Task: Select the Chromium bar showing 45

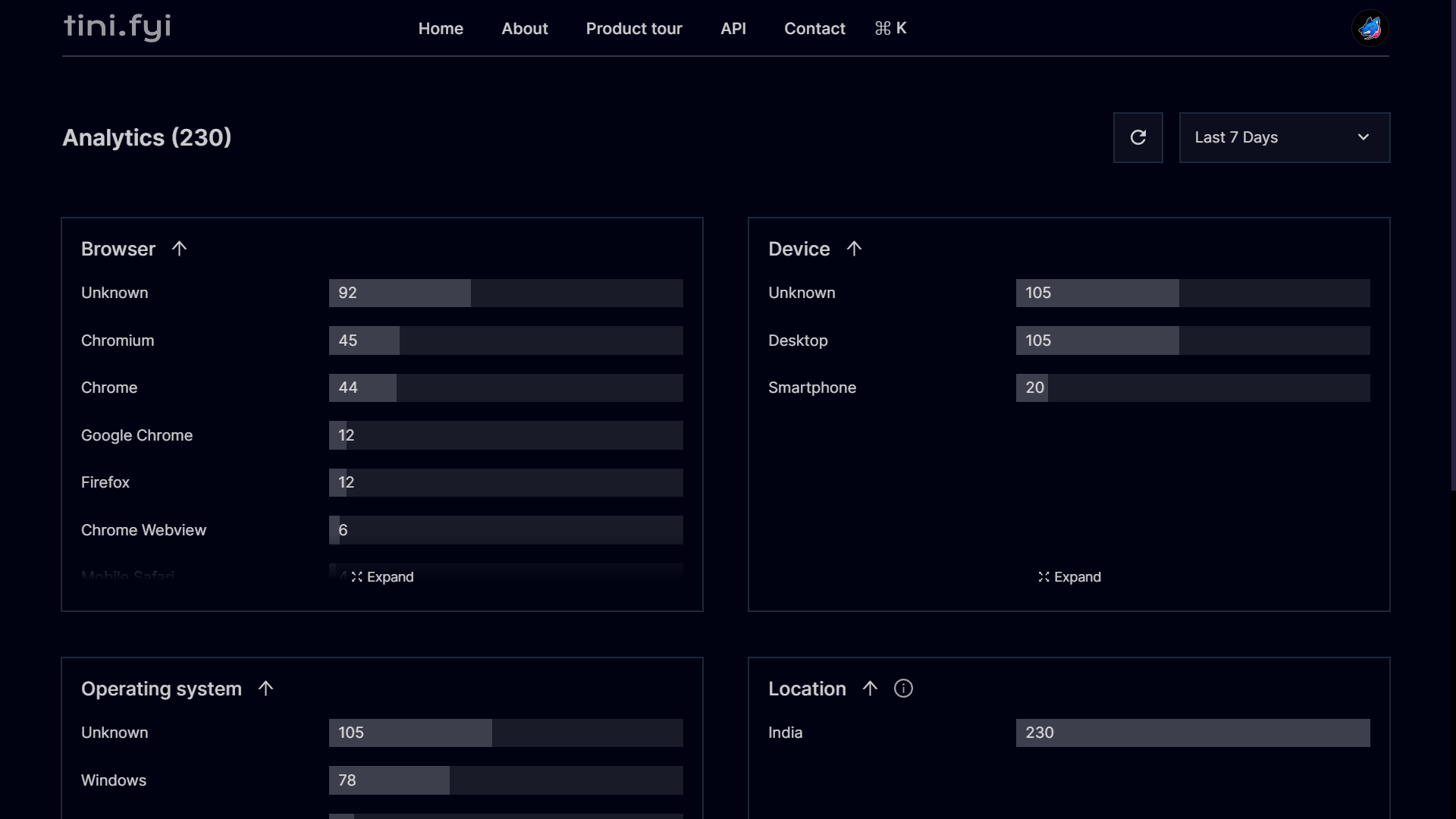Action: 506,340
